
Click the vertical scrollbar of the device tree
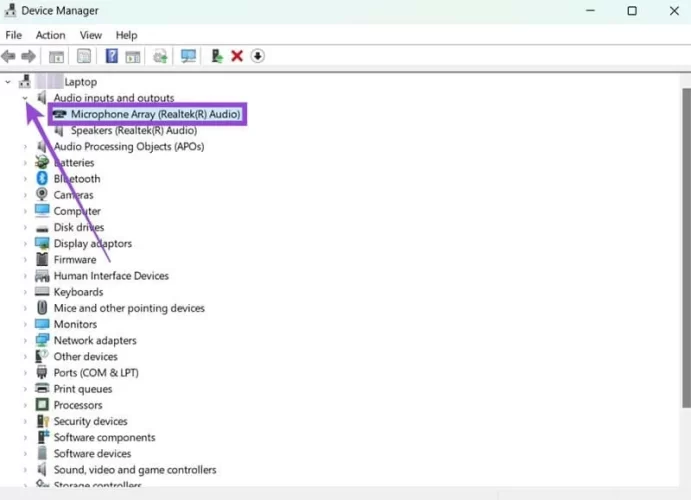(684, 250)
